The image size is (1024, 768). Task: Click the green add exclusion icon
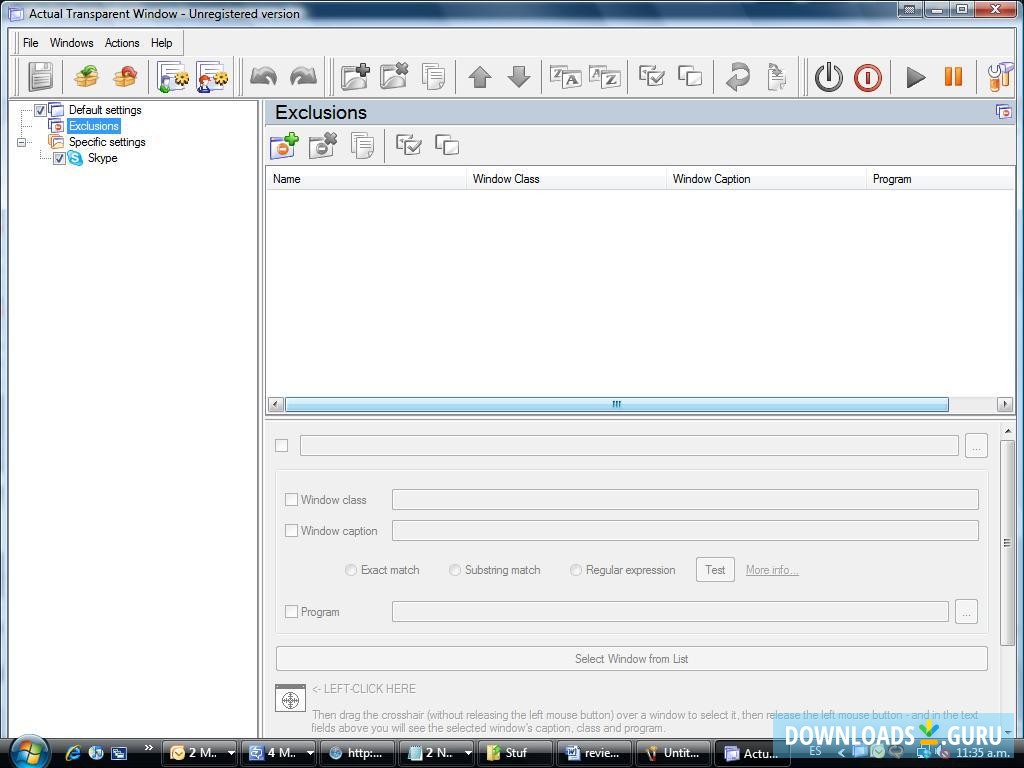pos(284,146)
